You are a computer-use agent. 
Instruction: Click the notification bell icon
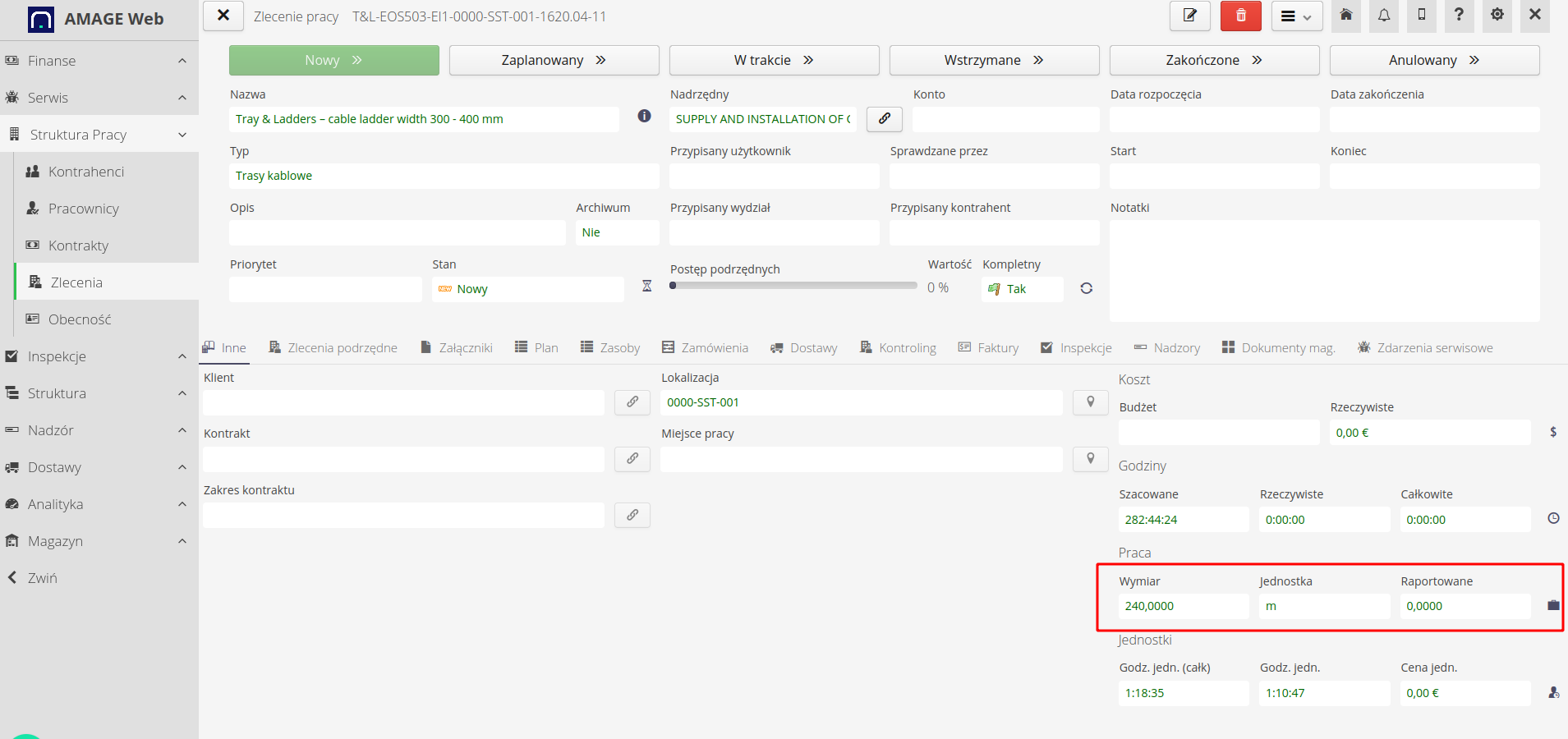[1384, 16]
